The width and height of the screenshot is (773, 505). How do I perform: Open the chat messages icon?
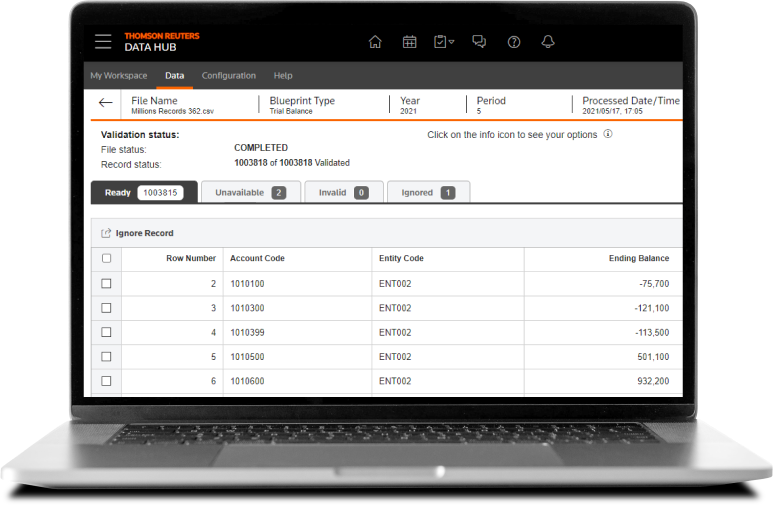(479, 42)
